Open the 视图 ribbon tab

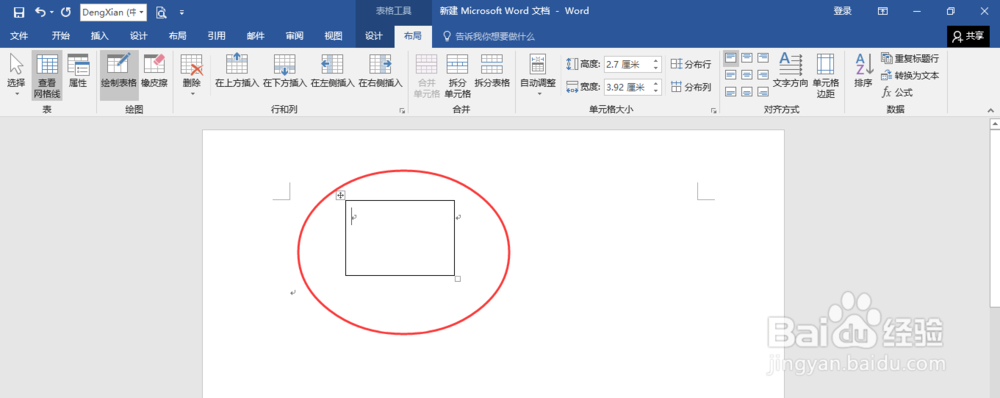[334, 36]
